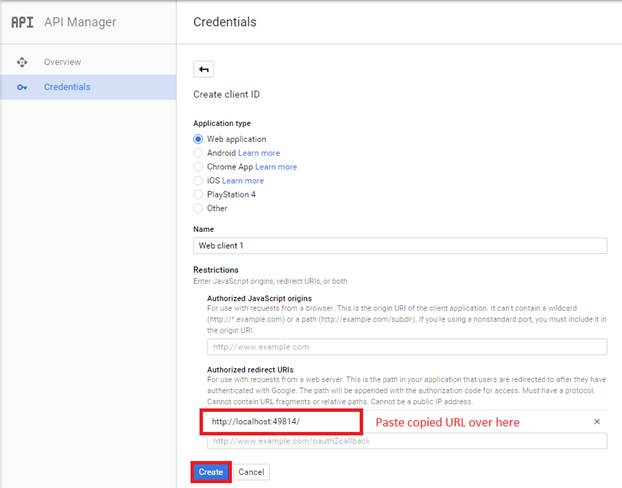The width and height of the screenshot is (622, 488).
Task: Click the Create button
Action: click(211, 471)
